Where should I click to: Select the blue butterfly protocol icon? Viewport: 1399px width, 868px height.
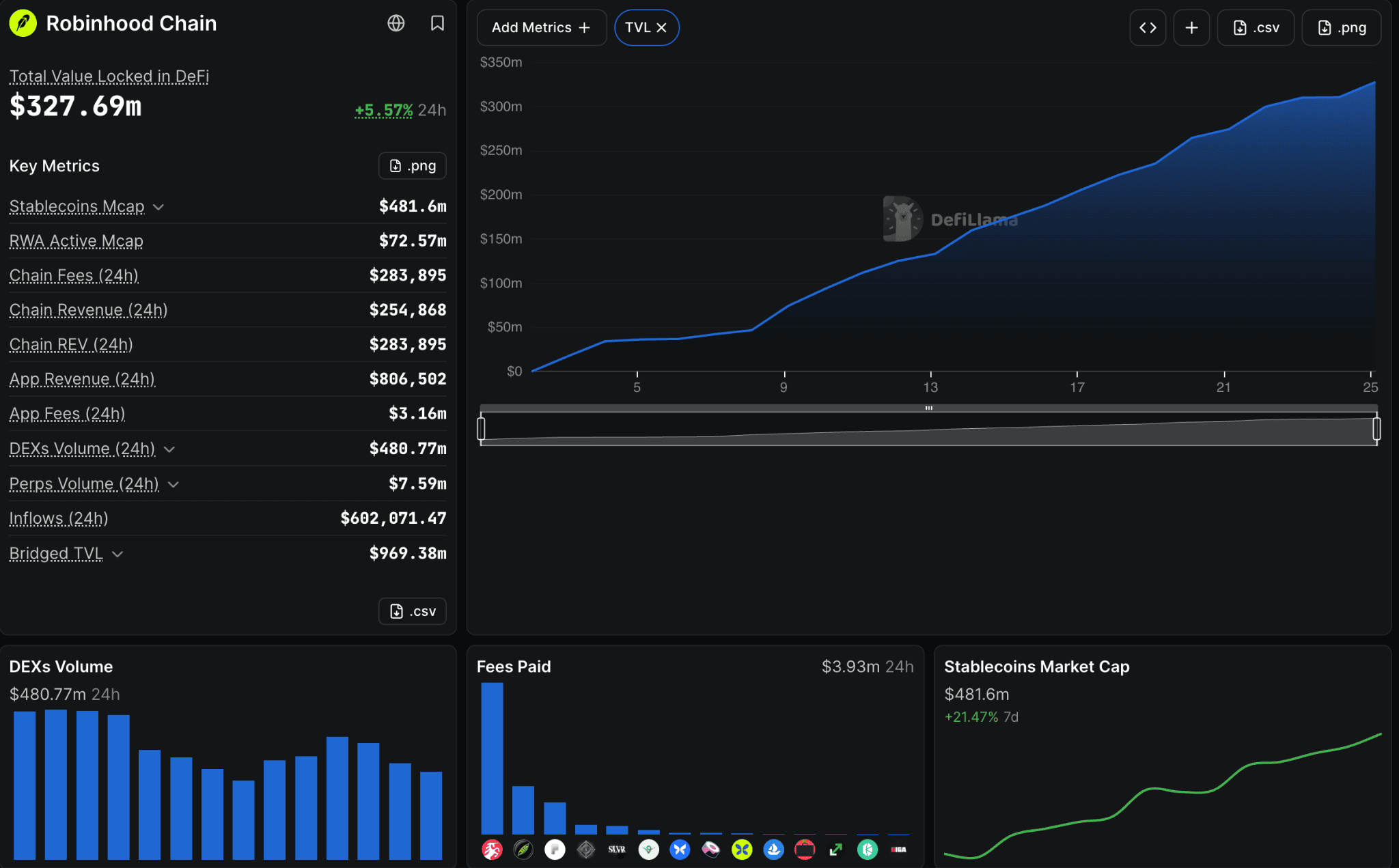click(680, 850)
